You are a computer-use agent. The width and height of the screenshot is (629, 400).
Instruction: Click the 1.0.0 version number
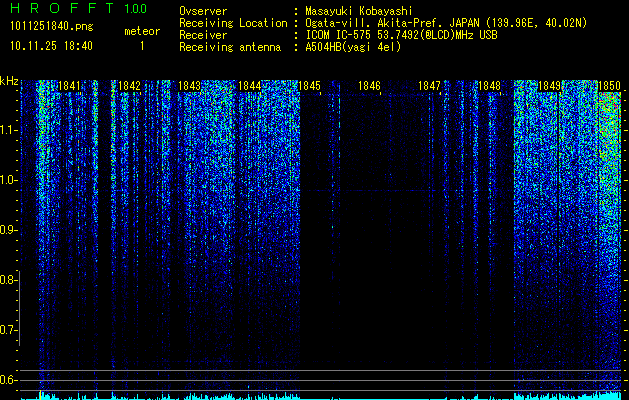click(136, 8)
